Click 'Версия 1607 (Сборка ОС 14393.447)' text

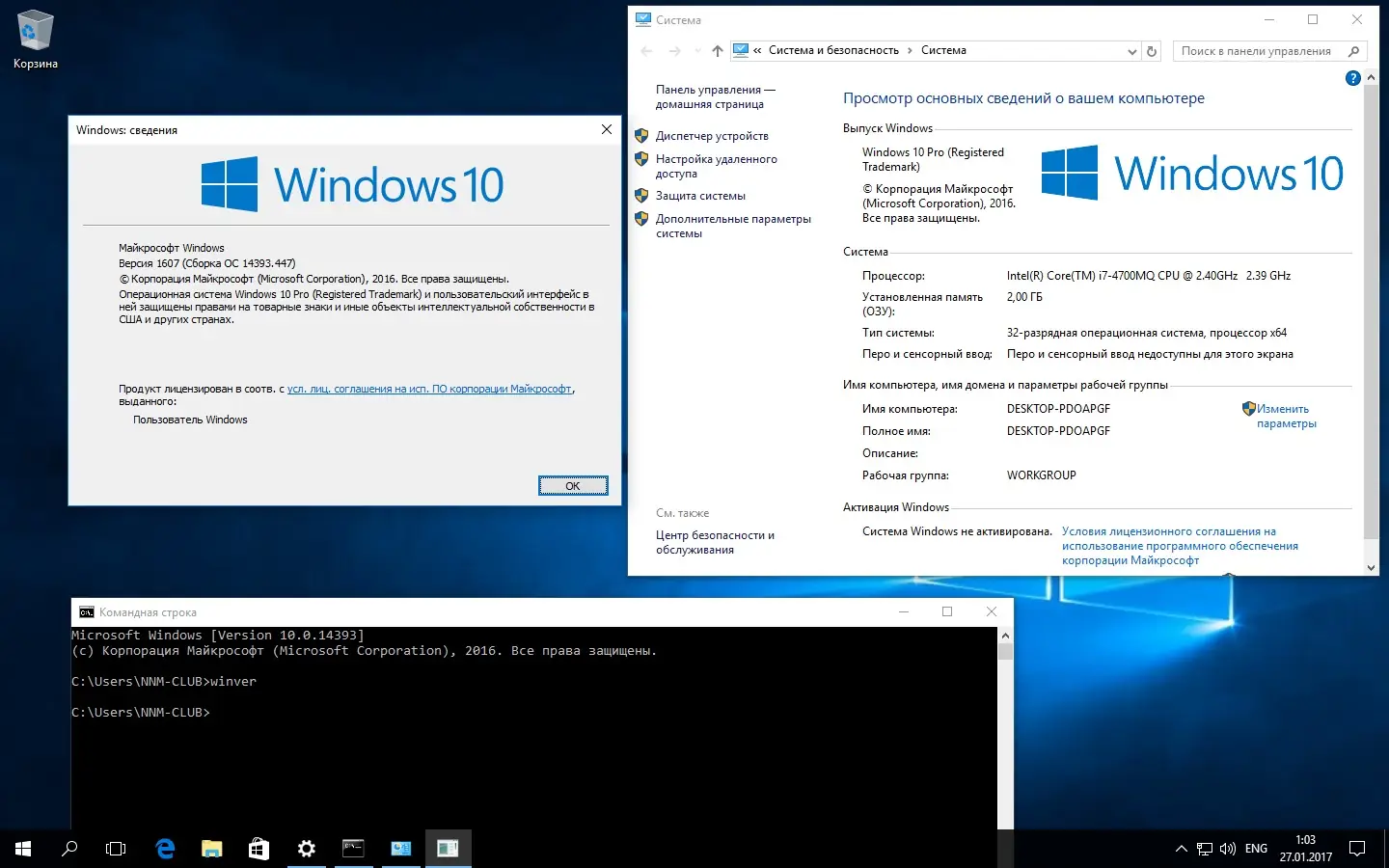(x=207, y=263)
